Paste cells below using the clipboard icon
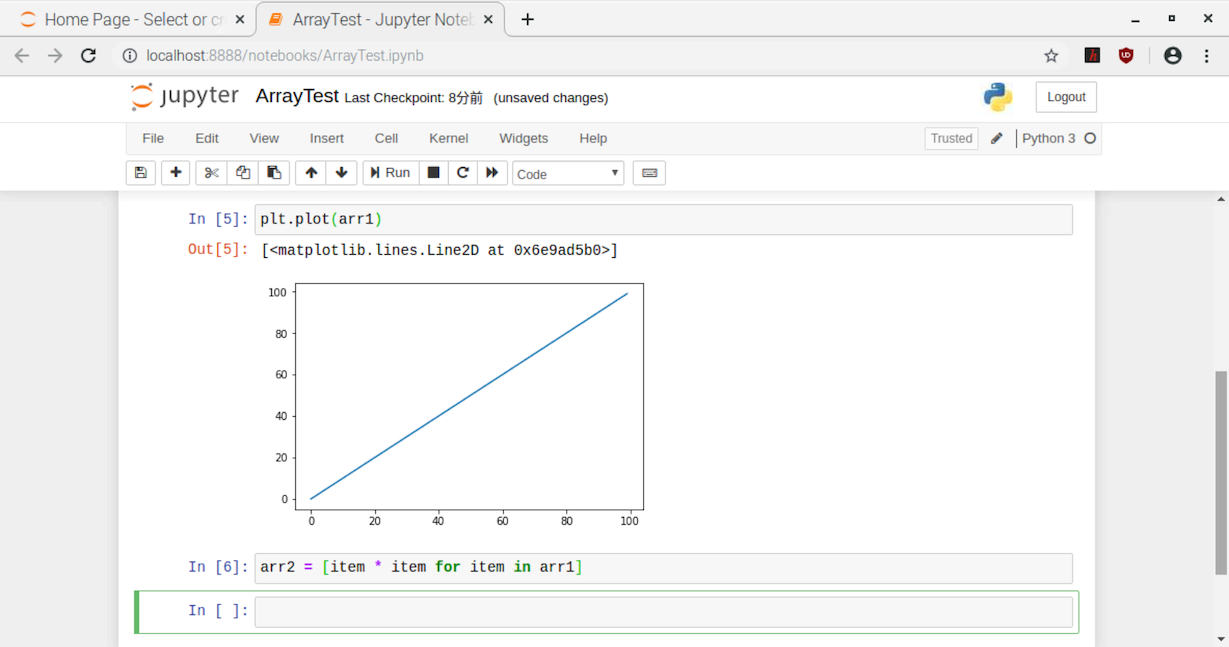The image size is (1229, 647). [x=274, y=173]
